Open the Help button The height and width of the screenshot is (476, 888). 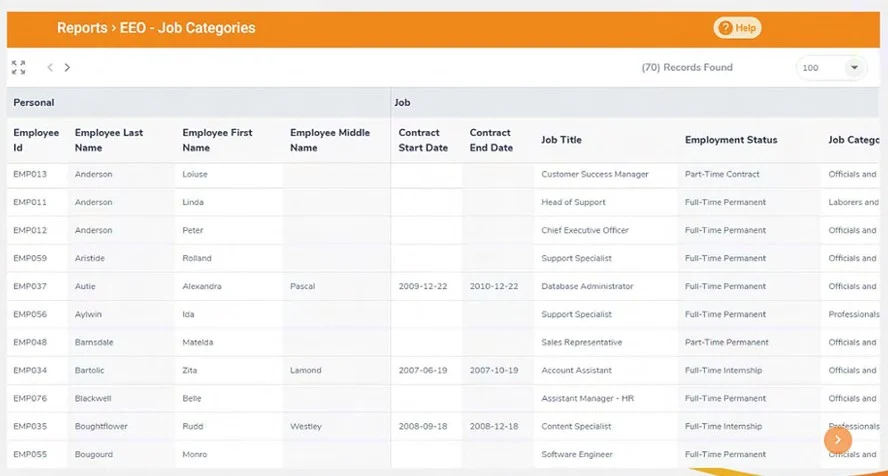click(x=737, y=28)
